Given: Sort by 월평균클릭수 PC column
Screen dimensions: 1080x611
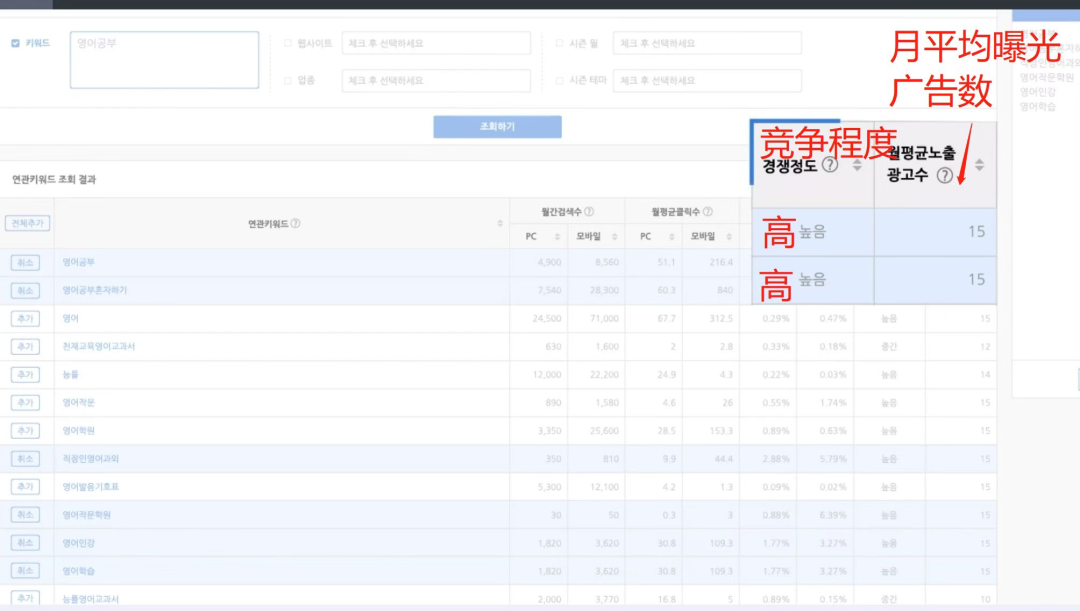Looking at the screenshot, I should click(672, 236).
